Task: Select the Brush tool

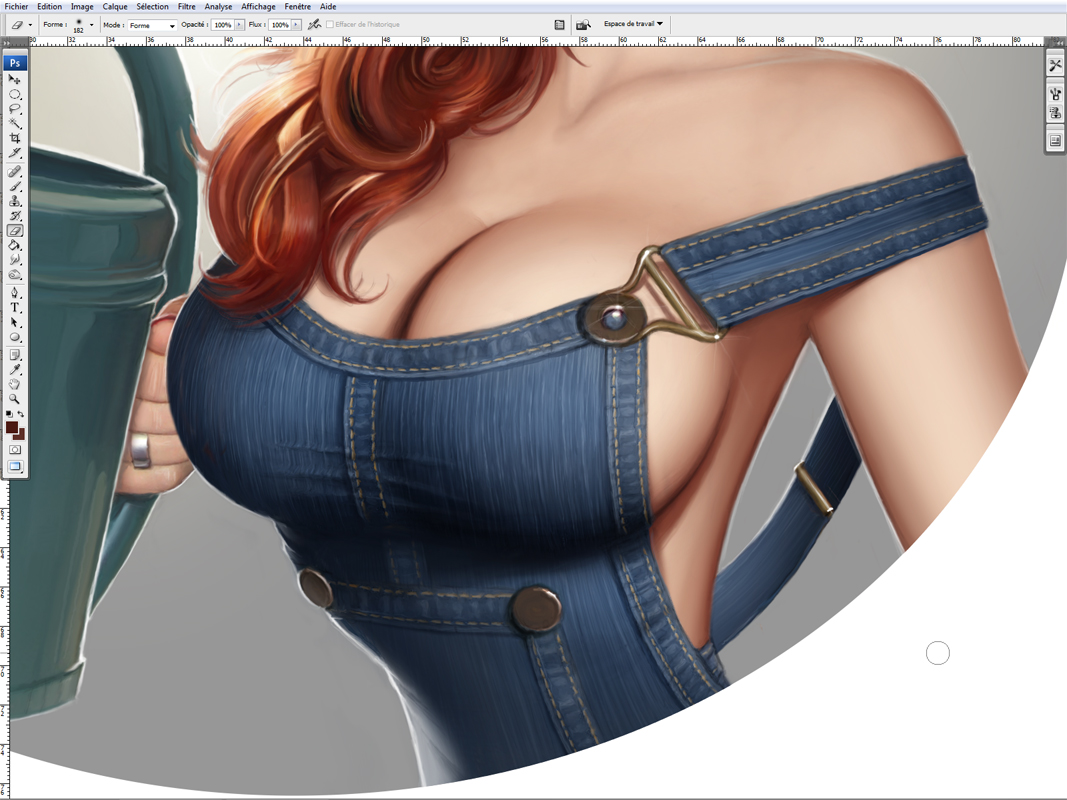Action: pos(14,186)
